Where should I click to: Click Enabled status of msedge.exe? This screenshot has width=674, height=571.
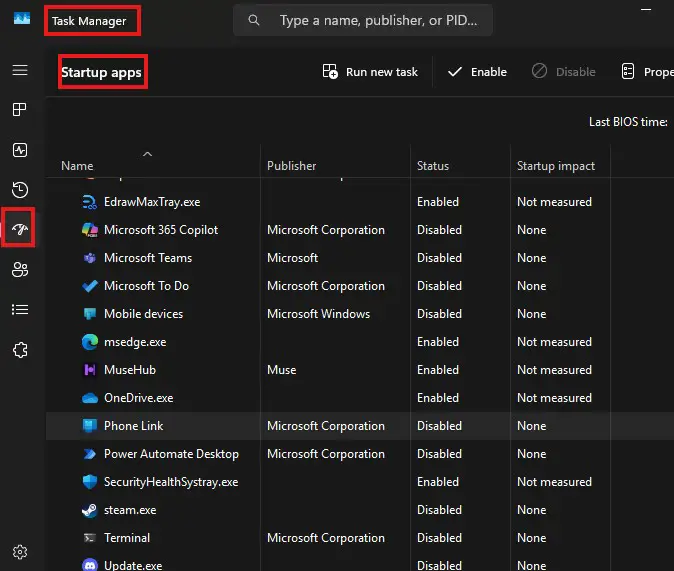[x=438, y=342]
